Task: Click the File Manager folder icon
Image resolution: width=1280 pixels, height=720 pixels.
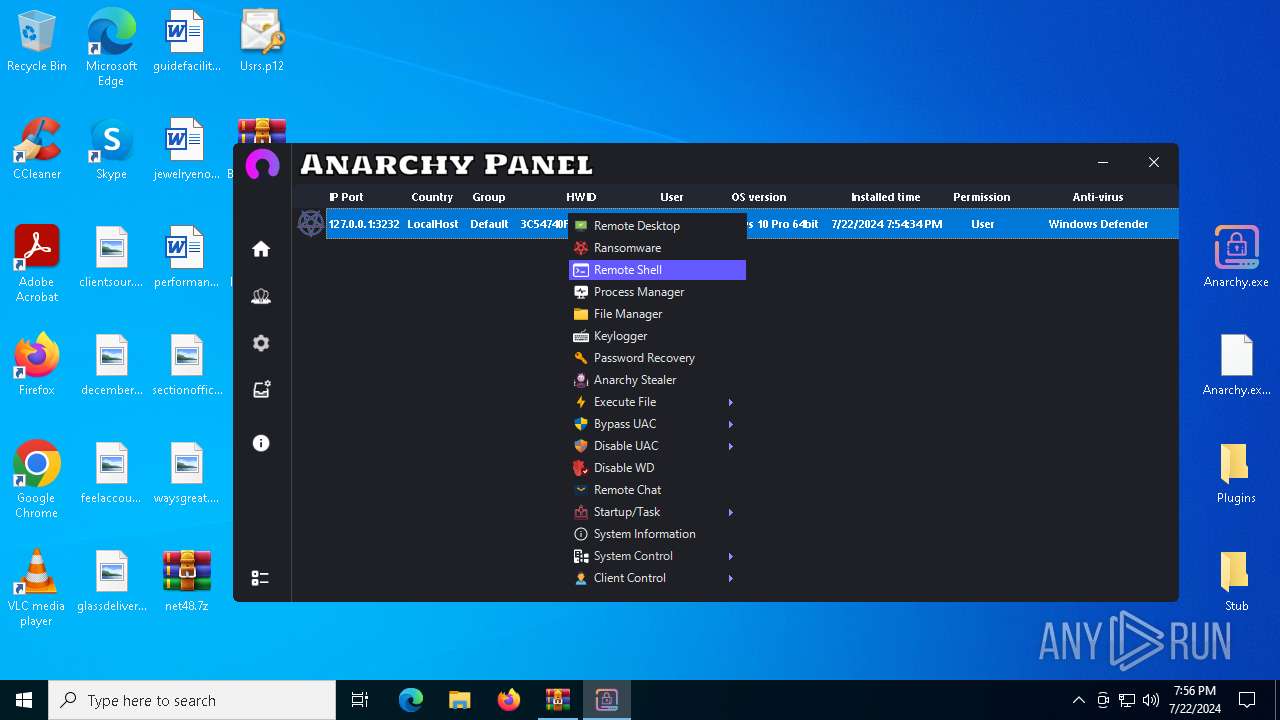Action: 581,314
